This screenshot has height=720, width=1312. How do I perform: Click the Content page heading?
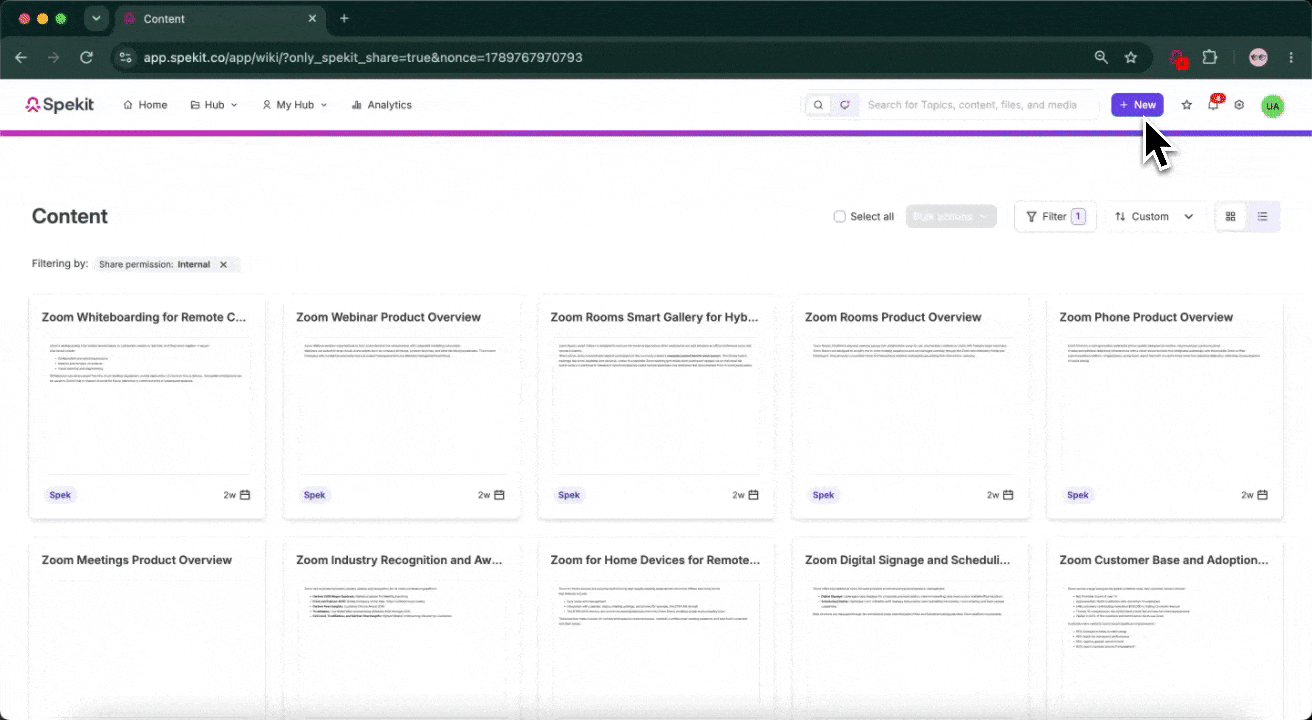pos(70,216)
